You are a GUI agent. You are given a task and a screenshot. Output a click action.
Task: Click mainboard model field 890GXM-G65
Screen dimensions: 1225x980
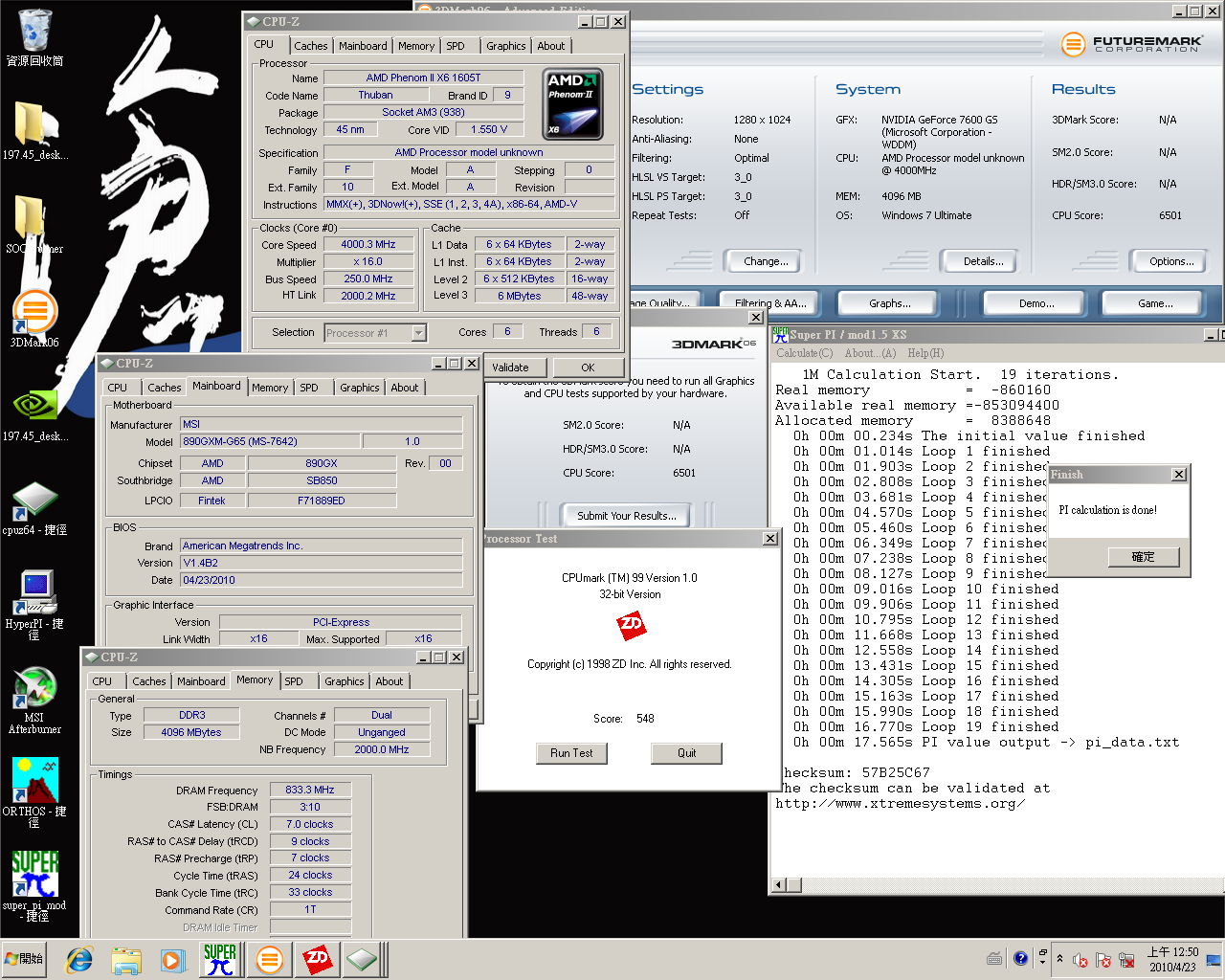point(271,441)
